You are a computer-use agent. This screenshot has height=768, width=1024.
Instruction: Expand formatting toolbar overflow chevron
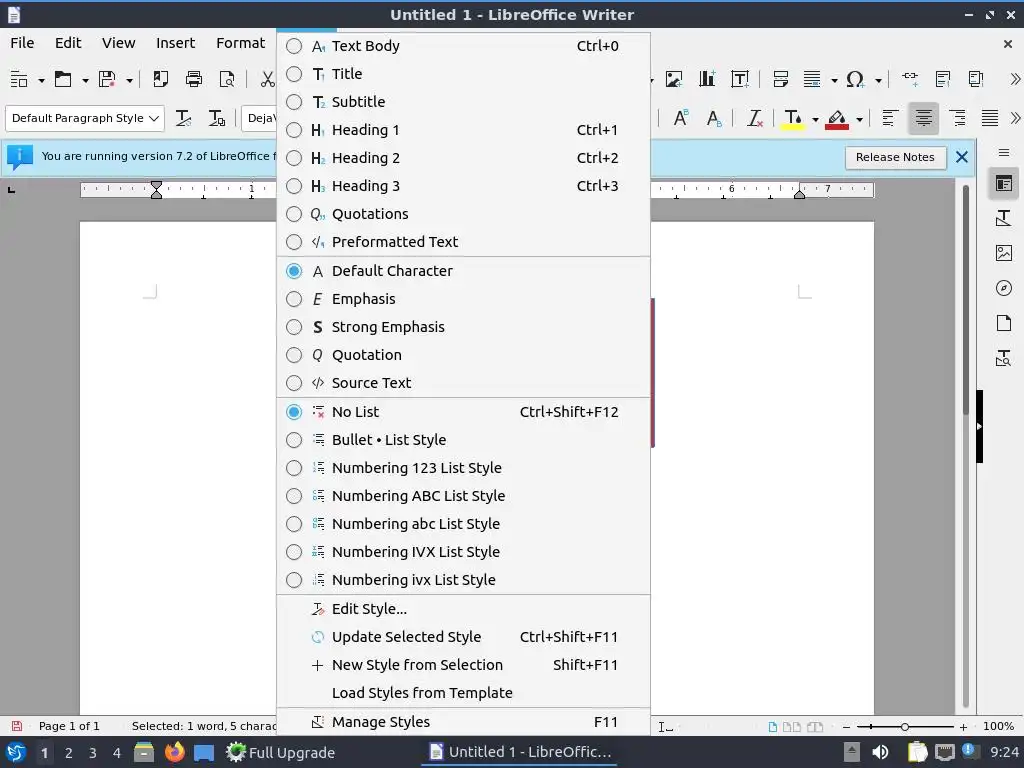[1015, 118]
